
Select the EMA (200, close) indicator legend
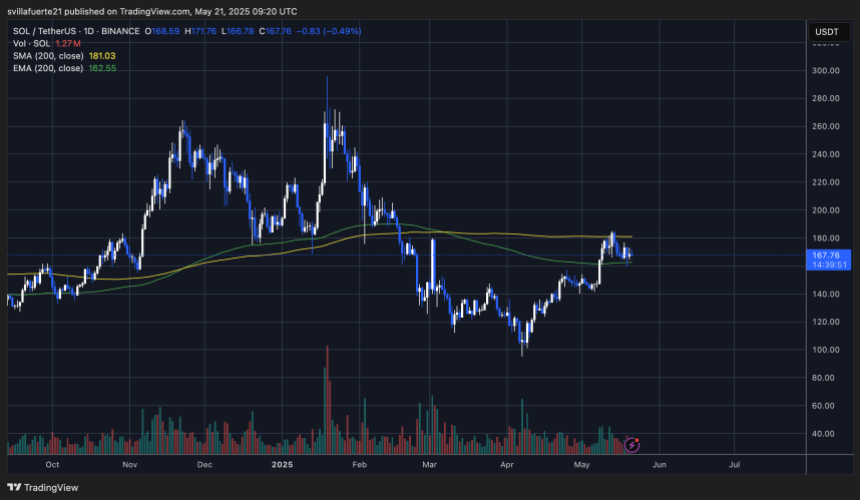(47, 67)
